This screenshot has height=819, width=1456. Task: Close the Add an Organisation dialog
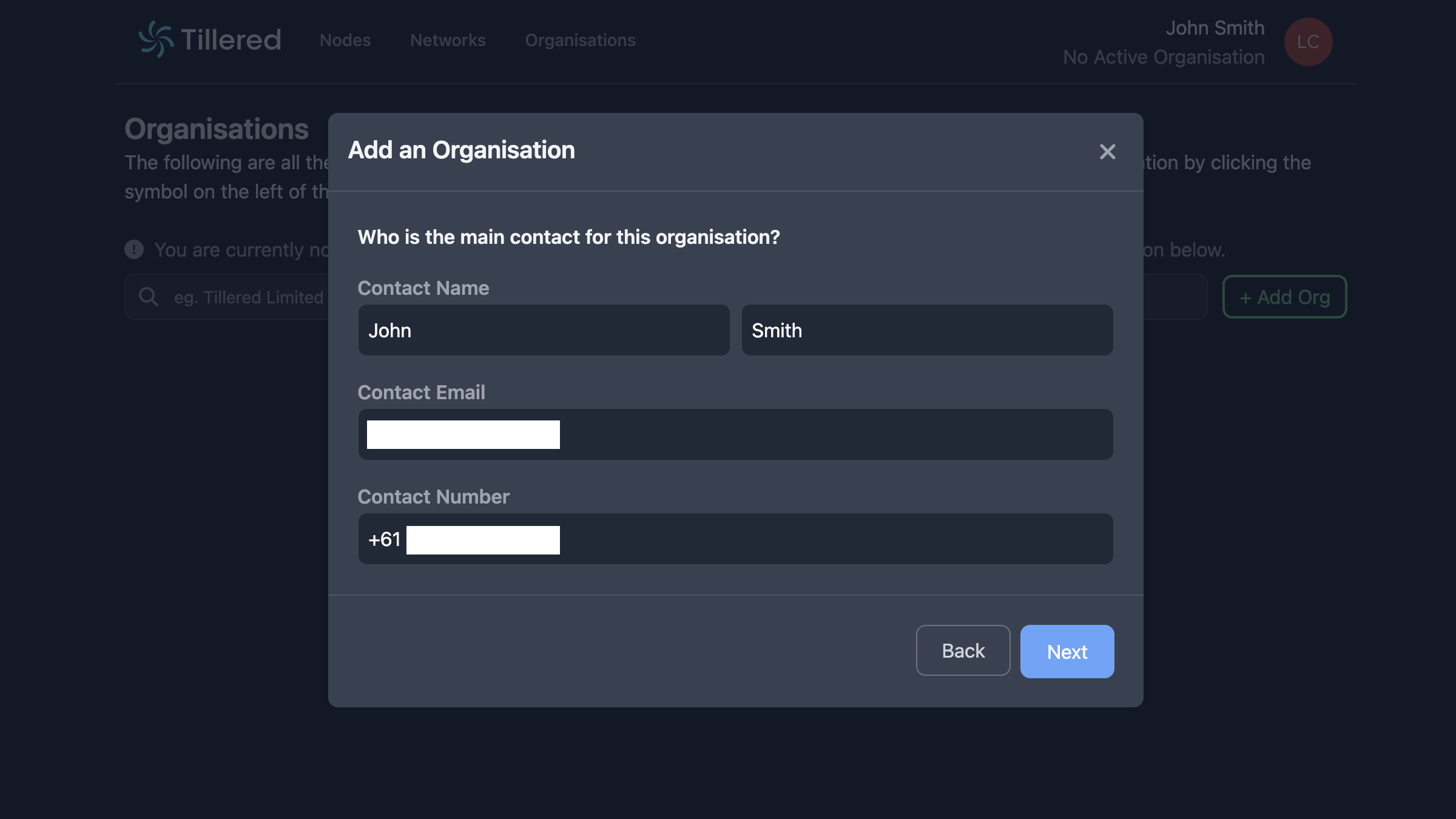pyautogui.click(x=1107, y=152)
